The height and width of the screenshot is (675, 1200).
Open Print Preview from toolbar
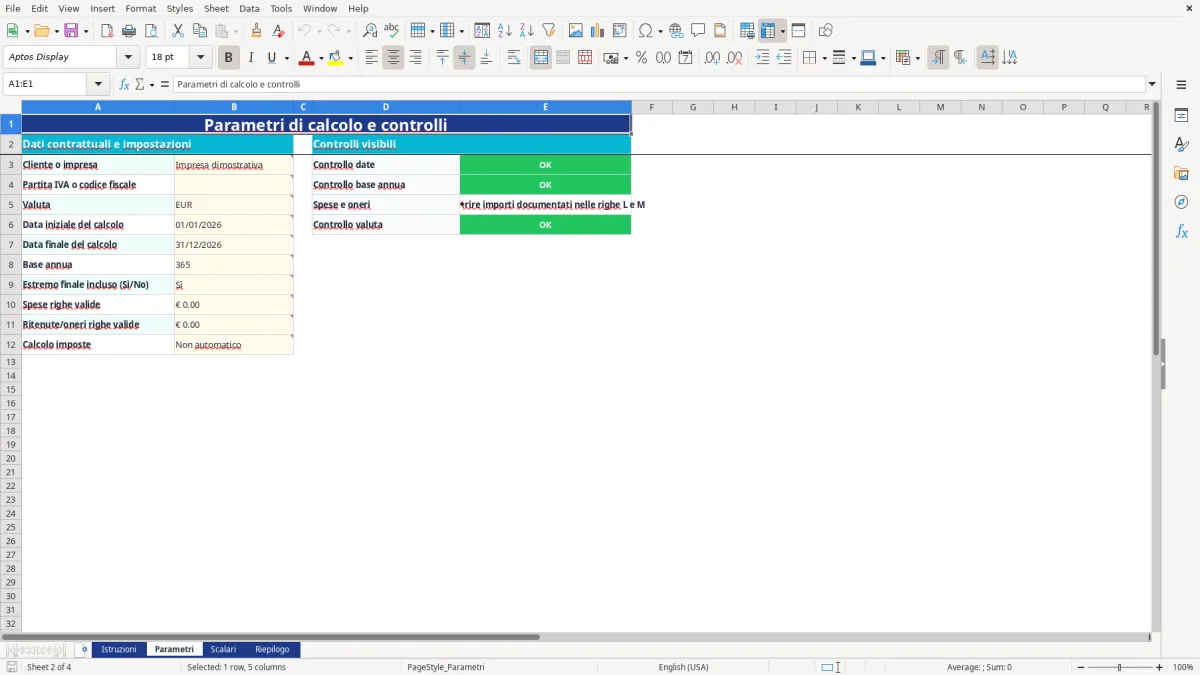click(151, 31)
